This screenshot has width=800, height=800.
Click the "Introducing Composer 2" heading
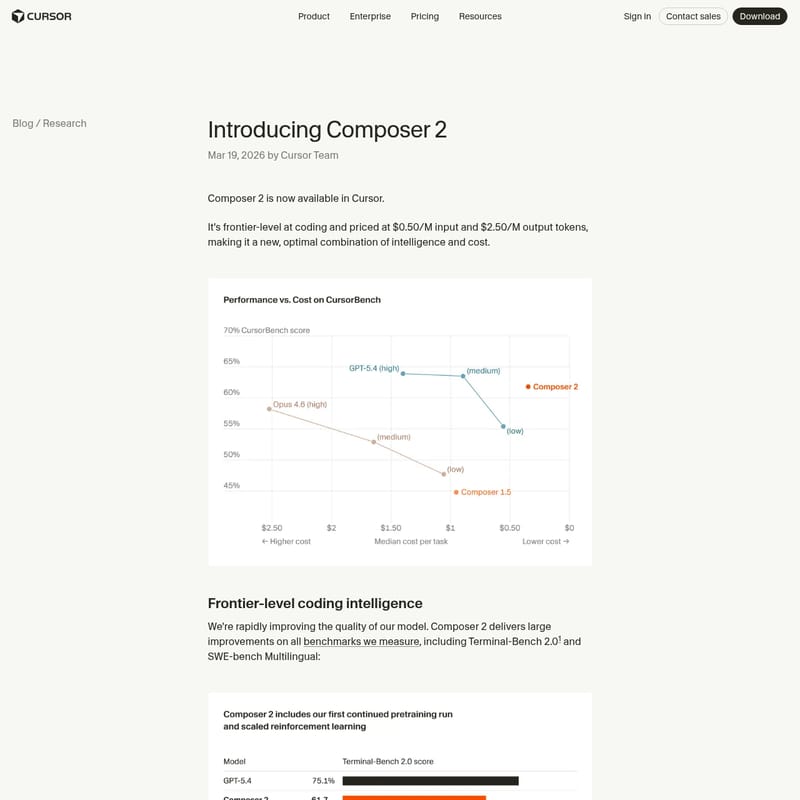[x=327, y=130]
